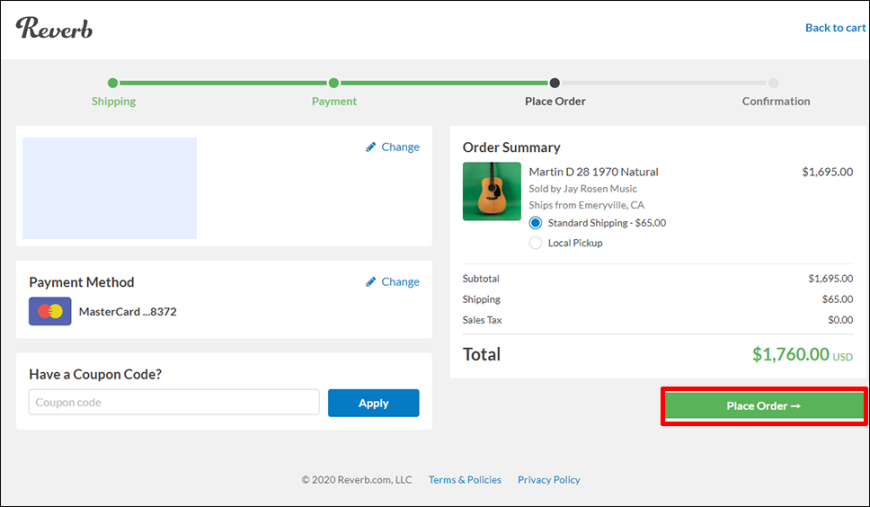Screen dimensions: 870x507
Task: Click the Payment step progress dot
Action: (x=333, y=83)
